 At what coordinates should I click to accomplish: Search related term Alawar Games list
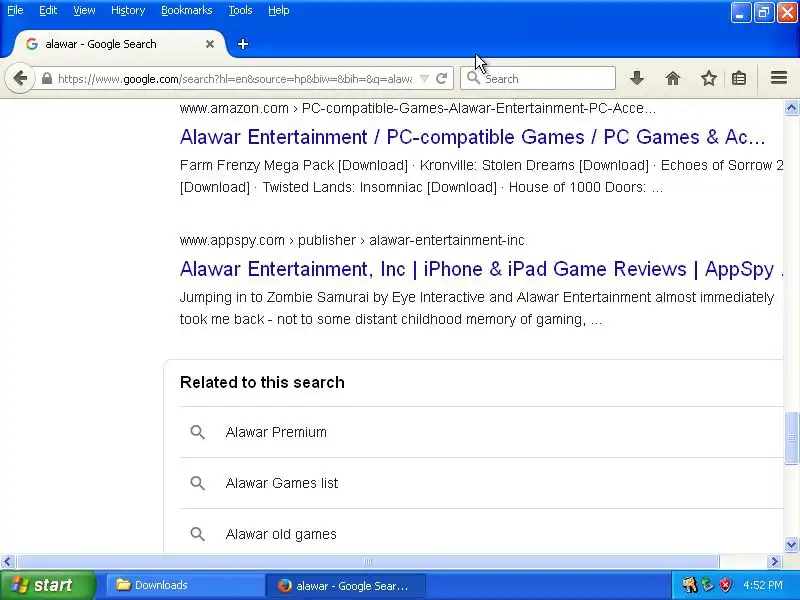click(x=282, y=483)
